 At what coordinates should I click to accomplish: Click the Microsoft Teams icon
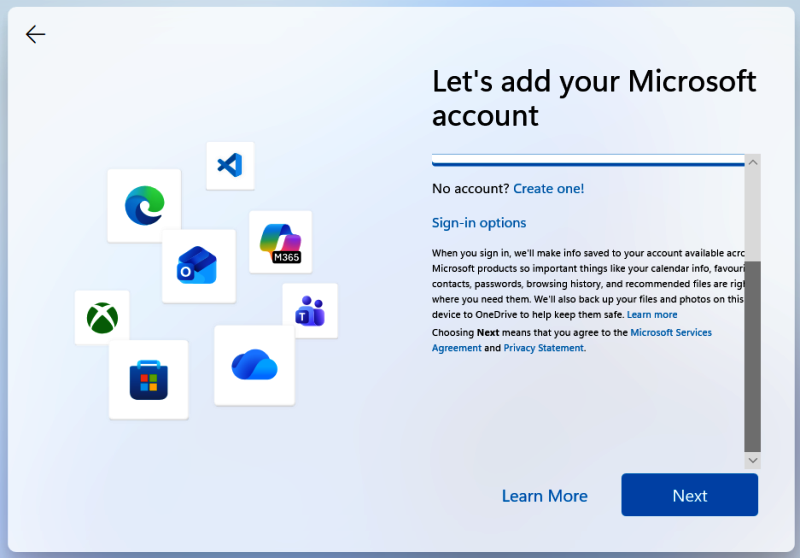[309, 311]
